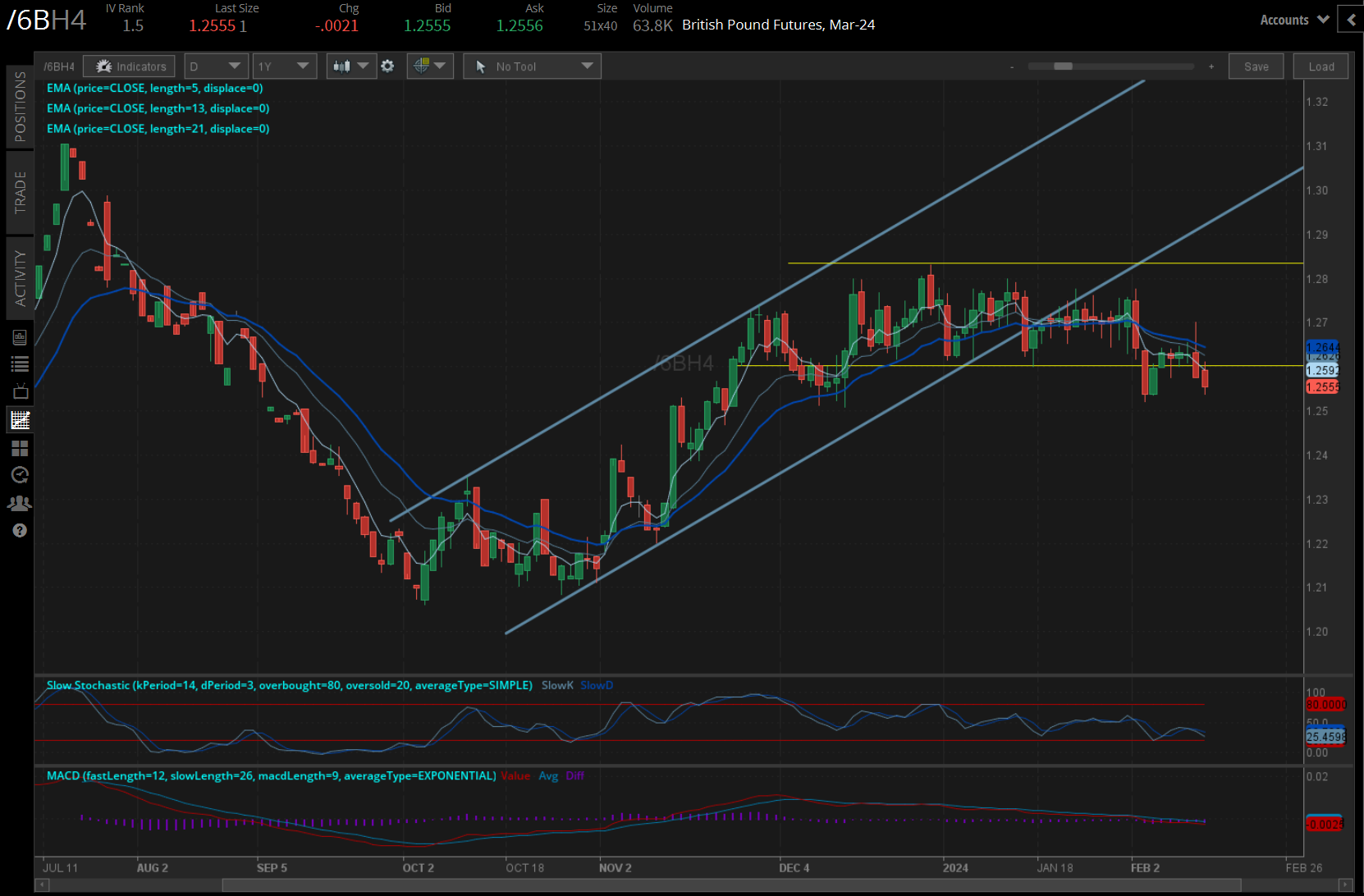Click the zoom out minus button
Screen dimensions: 1364x896
click(x=1012, y=66)
